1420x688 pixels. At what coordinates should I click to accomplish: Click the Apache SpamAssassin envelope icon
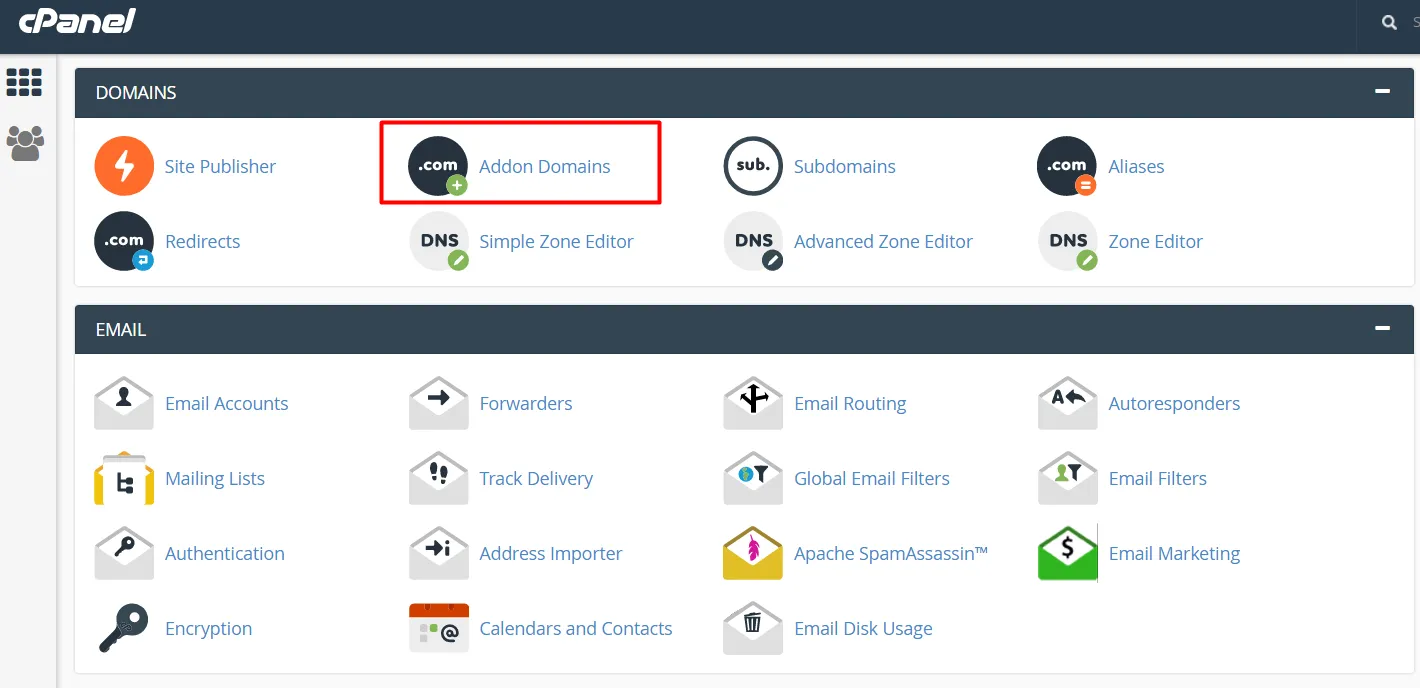(x=752, y=553)
